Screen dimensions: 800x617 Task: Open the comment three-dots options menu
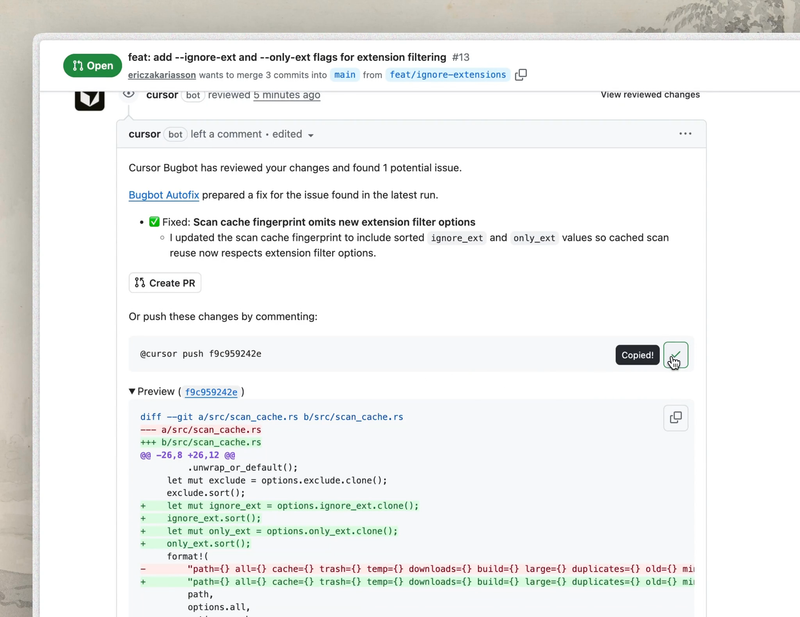[685, 134]
